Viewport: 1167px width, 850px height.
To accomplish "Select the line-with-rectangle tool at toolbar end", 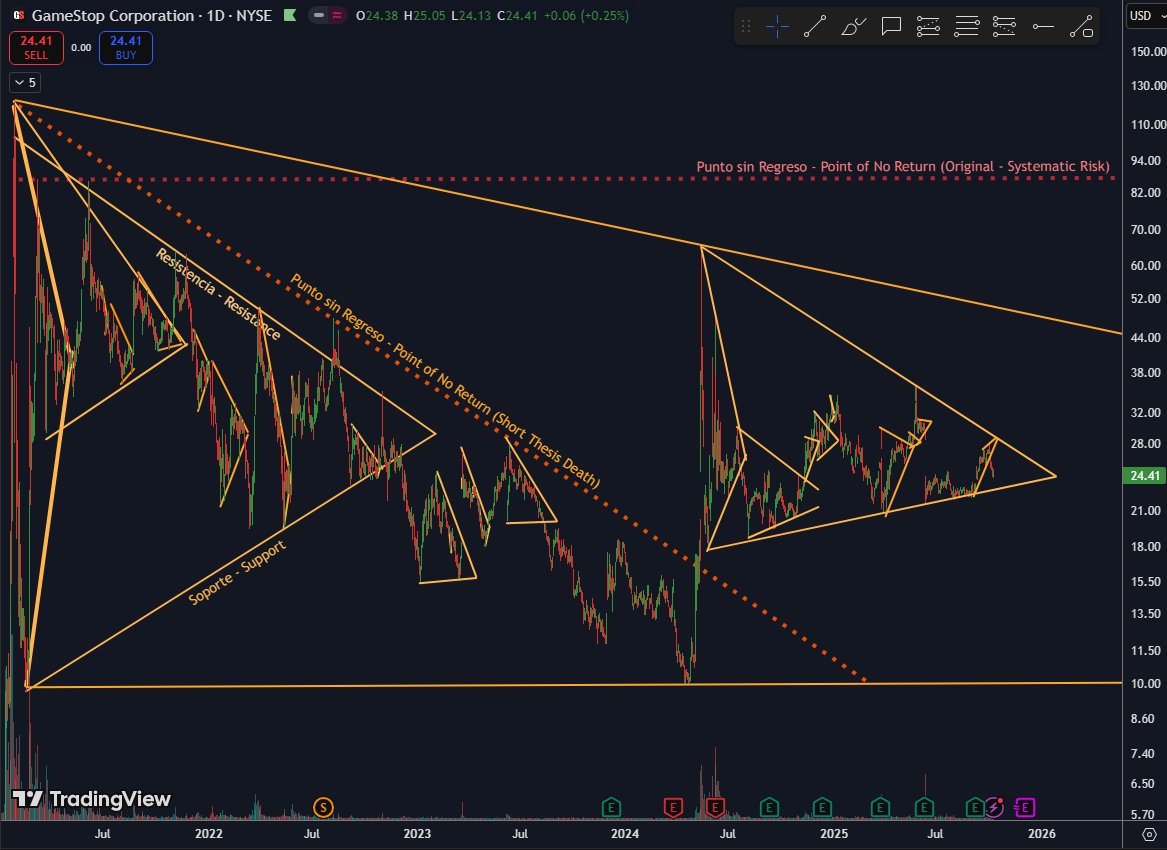I will pyautogui.click(x=1081, y=27).
